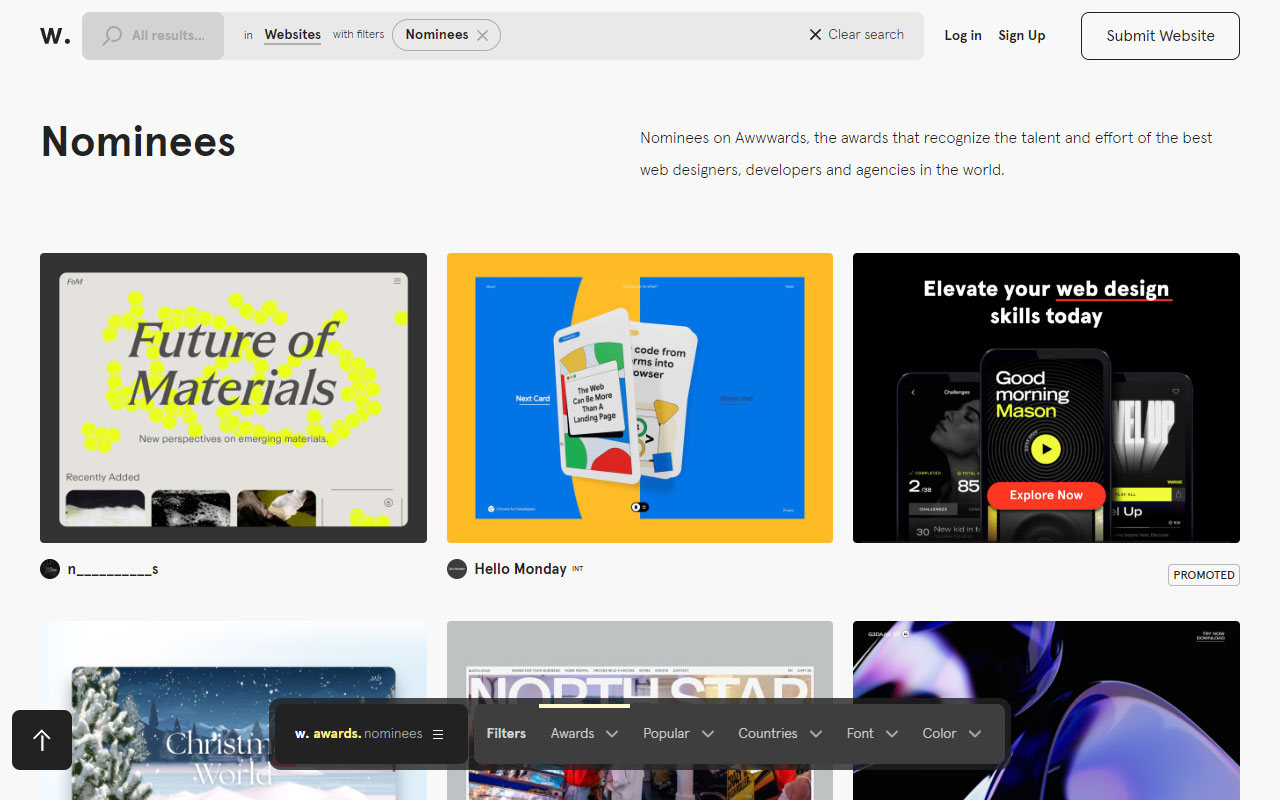1280x800 pixels.
Task: Click the Explore Now button
Action: pyautogui.click(x=1046, y=495)
